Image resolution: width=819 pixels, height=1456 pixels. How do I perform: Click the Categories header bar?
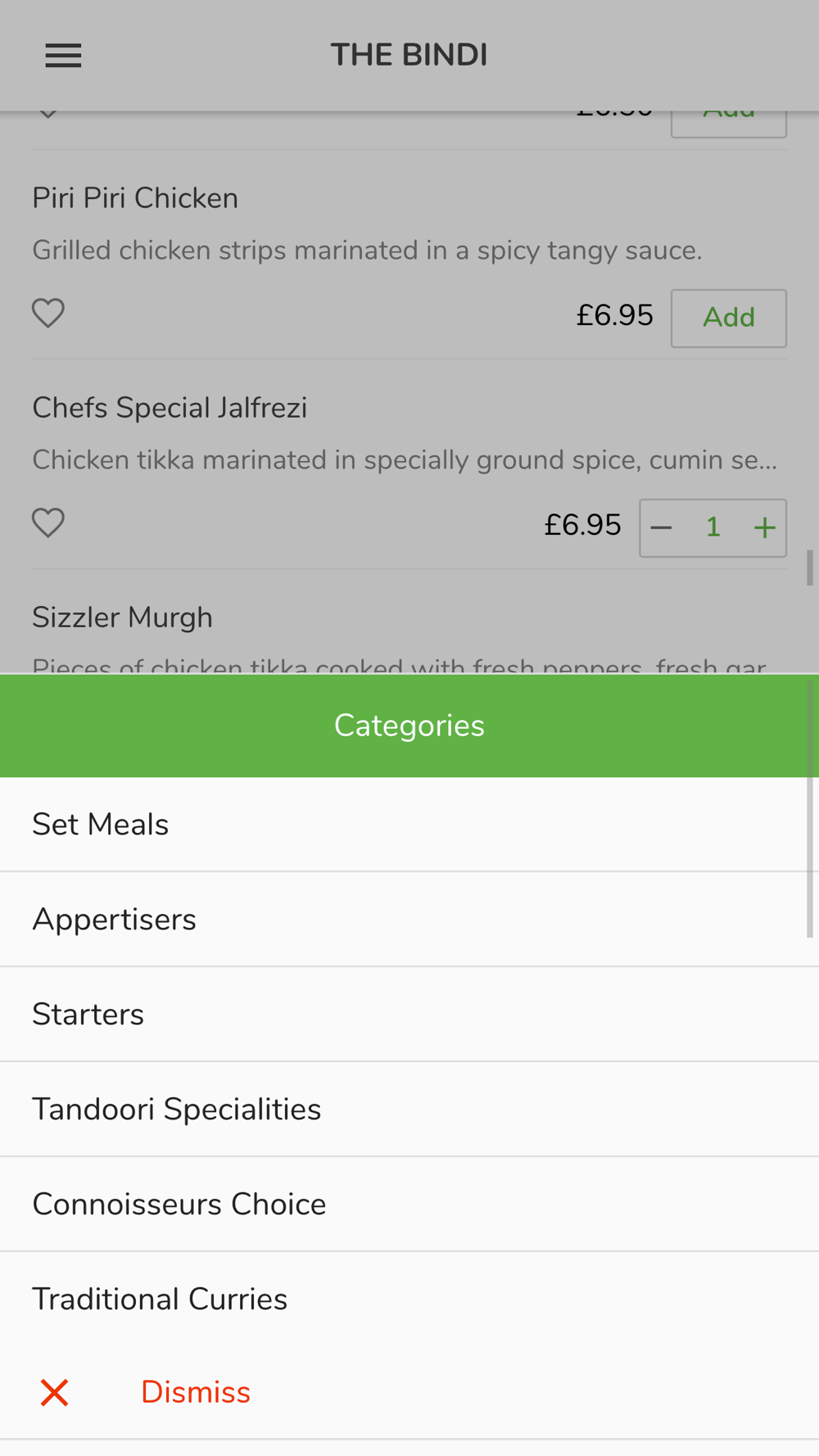409,726
